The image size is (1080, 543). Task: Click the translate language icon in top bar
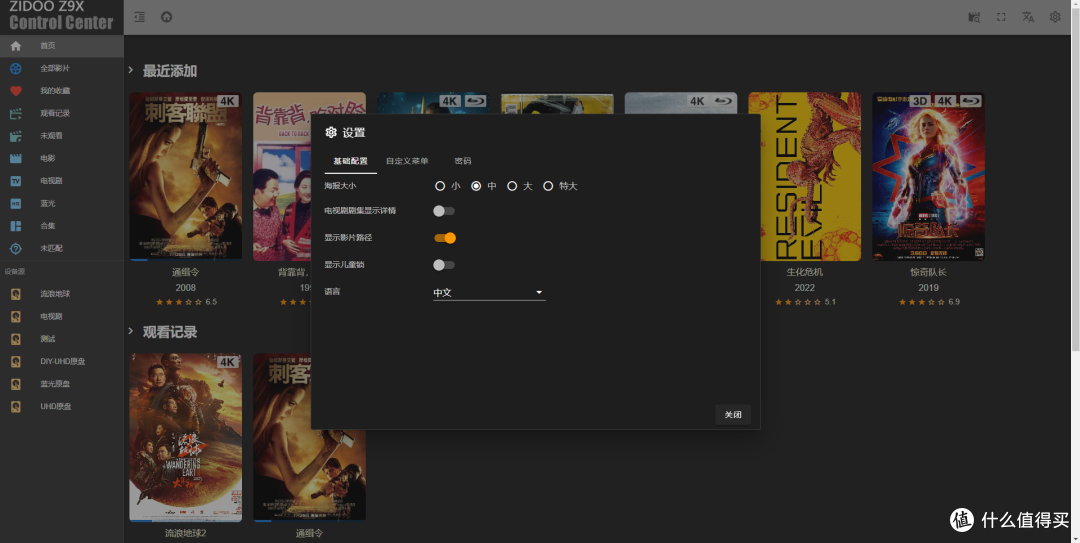pos(1028,17)
